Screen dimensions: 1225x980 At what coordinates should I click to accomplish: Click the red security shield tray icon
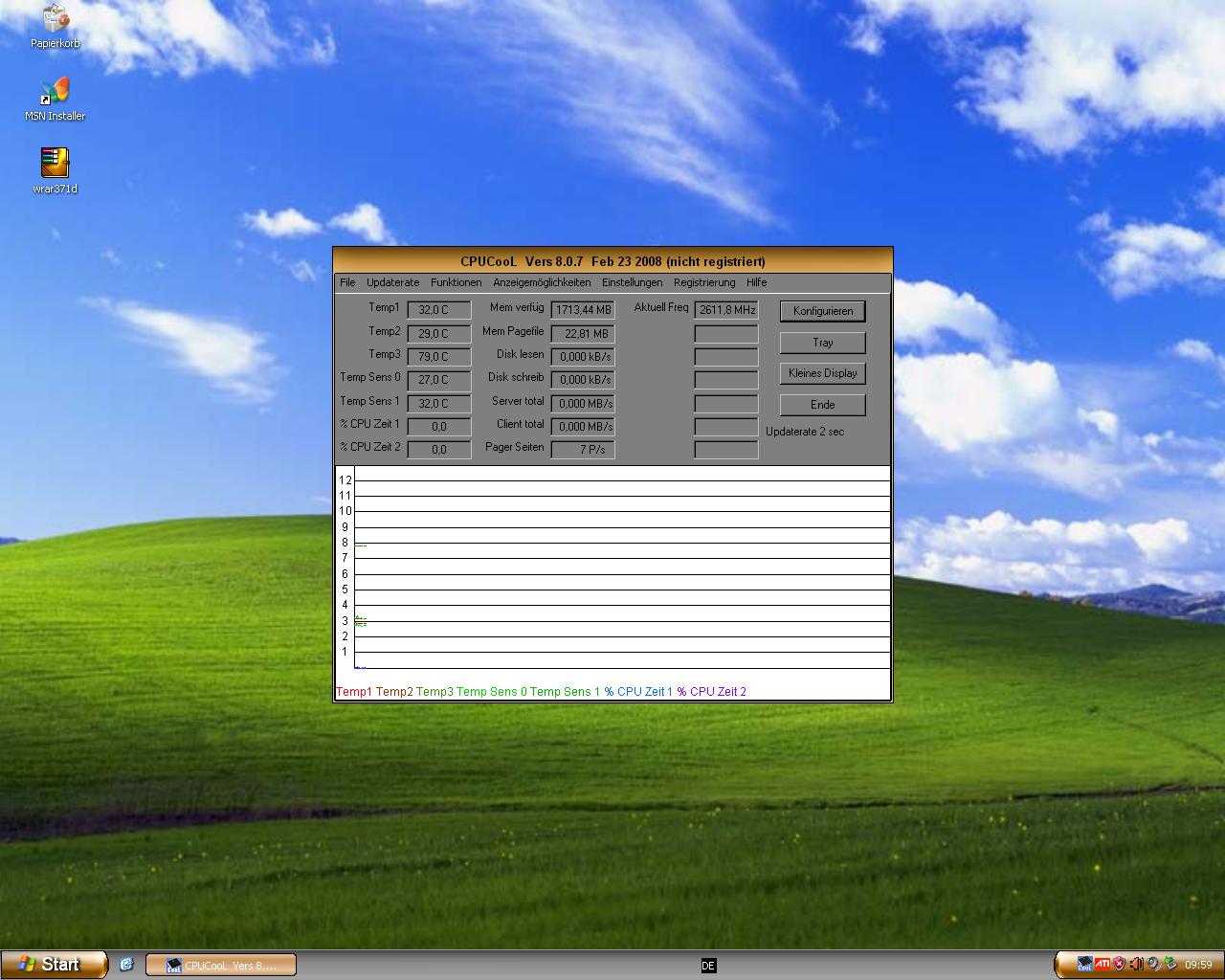click(x=1119, y=965)
